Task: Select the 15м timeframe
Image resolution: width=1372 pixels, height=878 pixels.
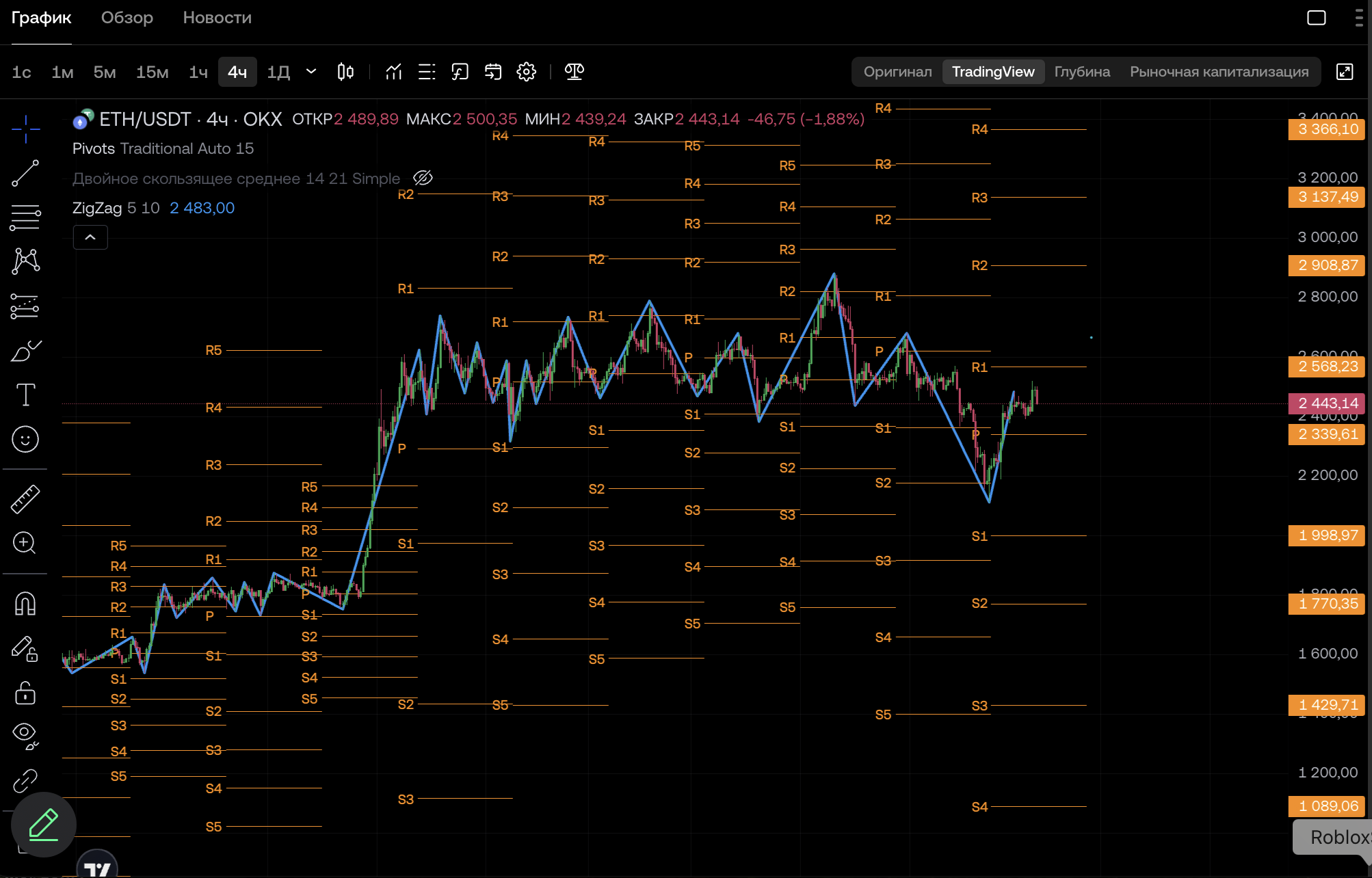Action: pyautogui.click(x=152, y=72)
